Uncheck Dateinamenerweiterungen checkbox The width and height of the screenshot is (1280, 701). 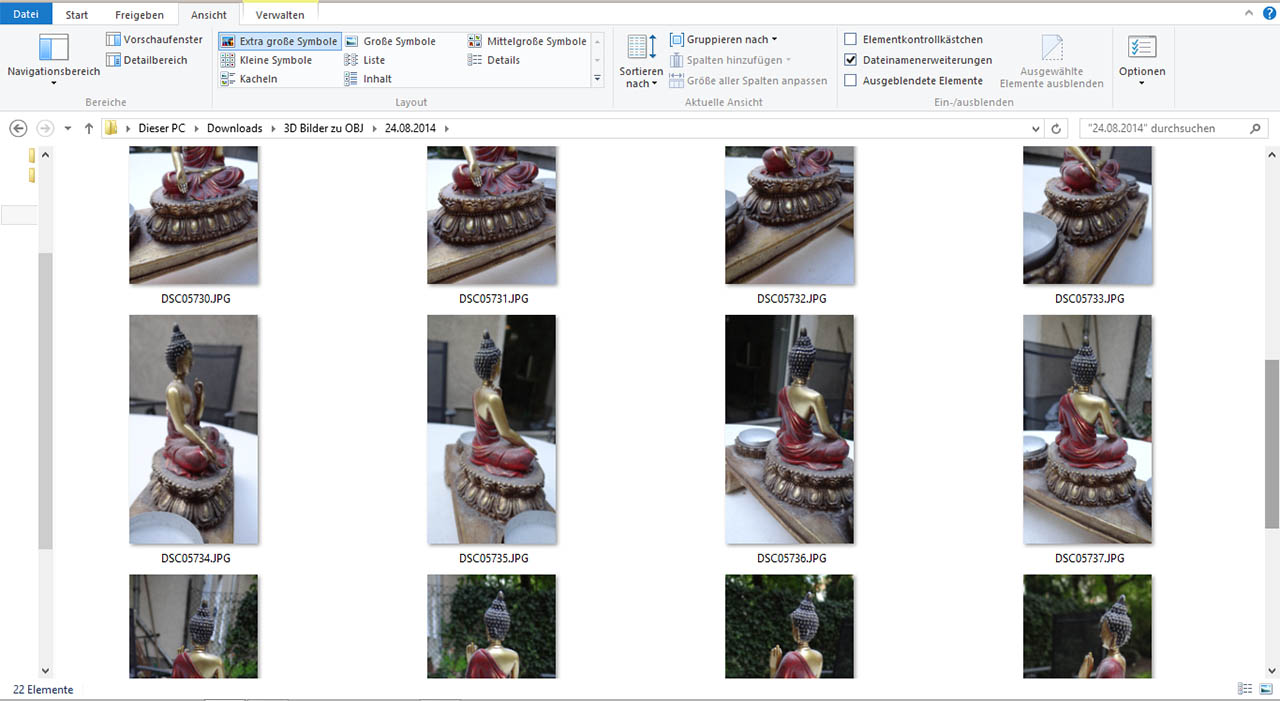click(851, 60)
